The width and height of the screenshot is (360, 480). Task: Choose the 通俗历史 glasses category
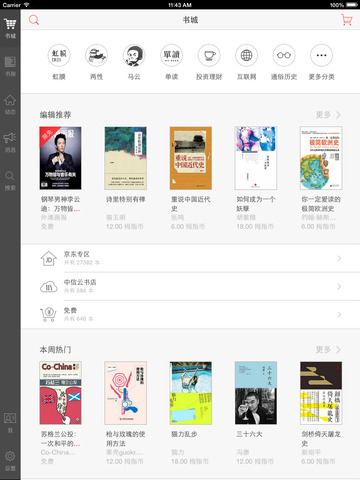[x=284, y=55]
